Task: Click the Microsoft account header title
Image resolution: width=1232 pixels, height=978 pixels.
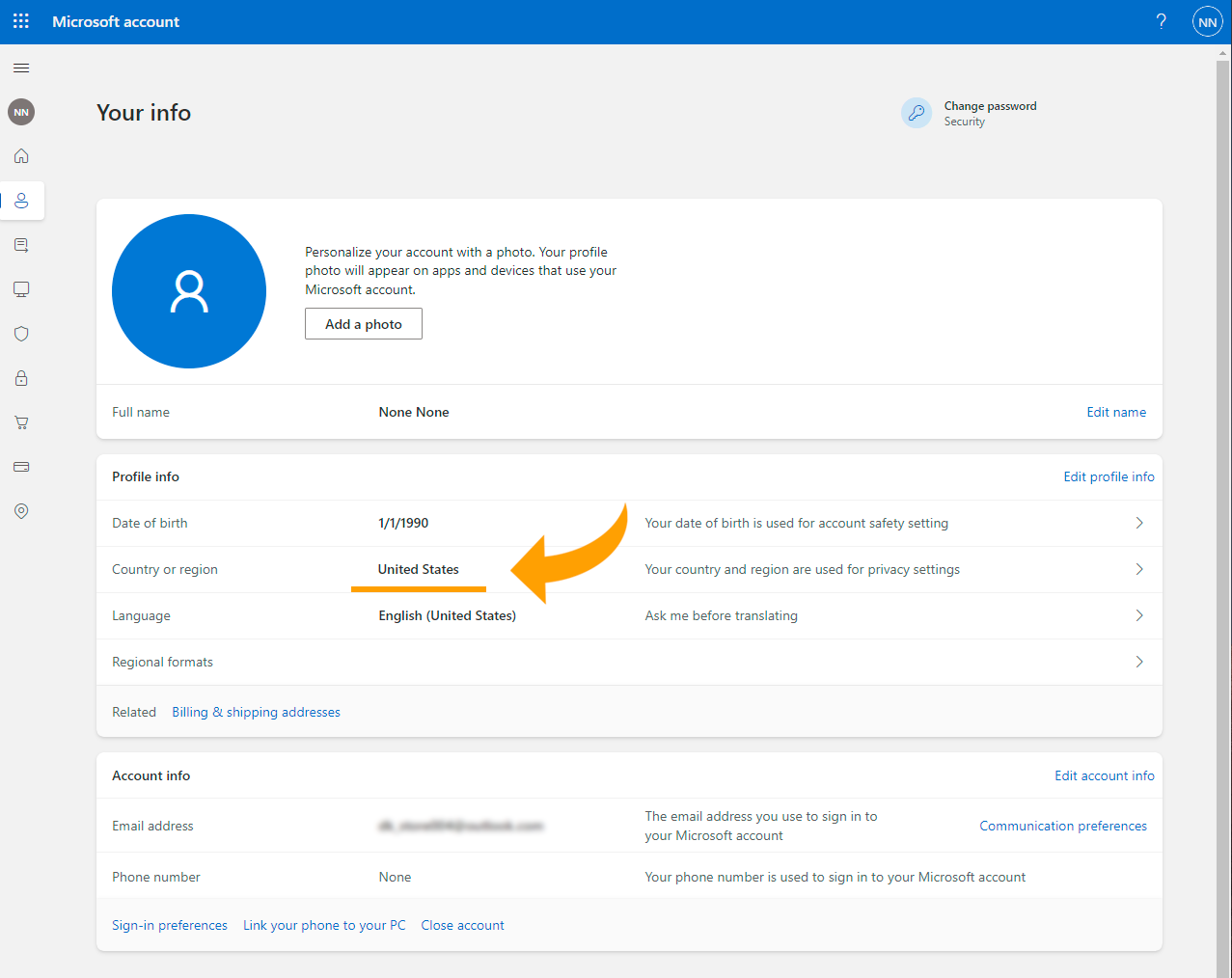Action: click(116, 21)
